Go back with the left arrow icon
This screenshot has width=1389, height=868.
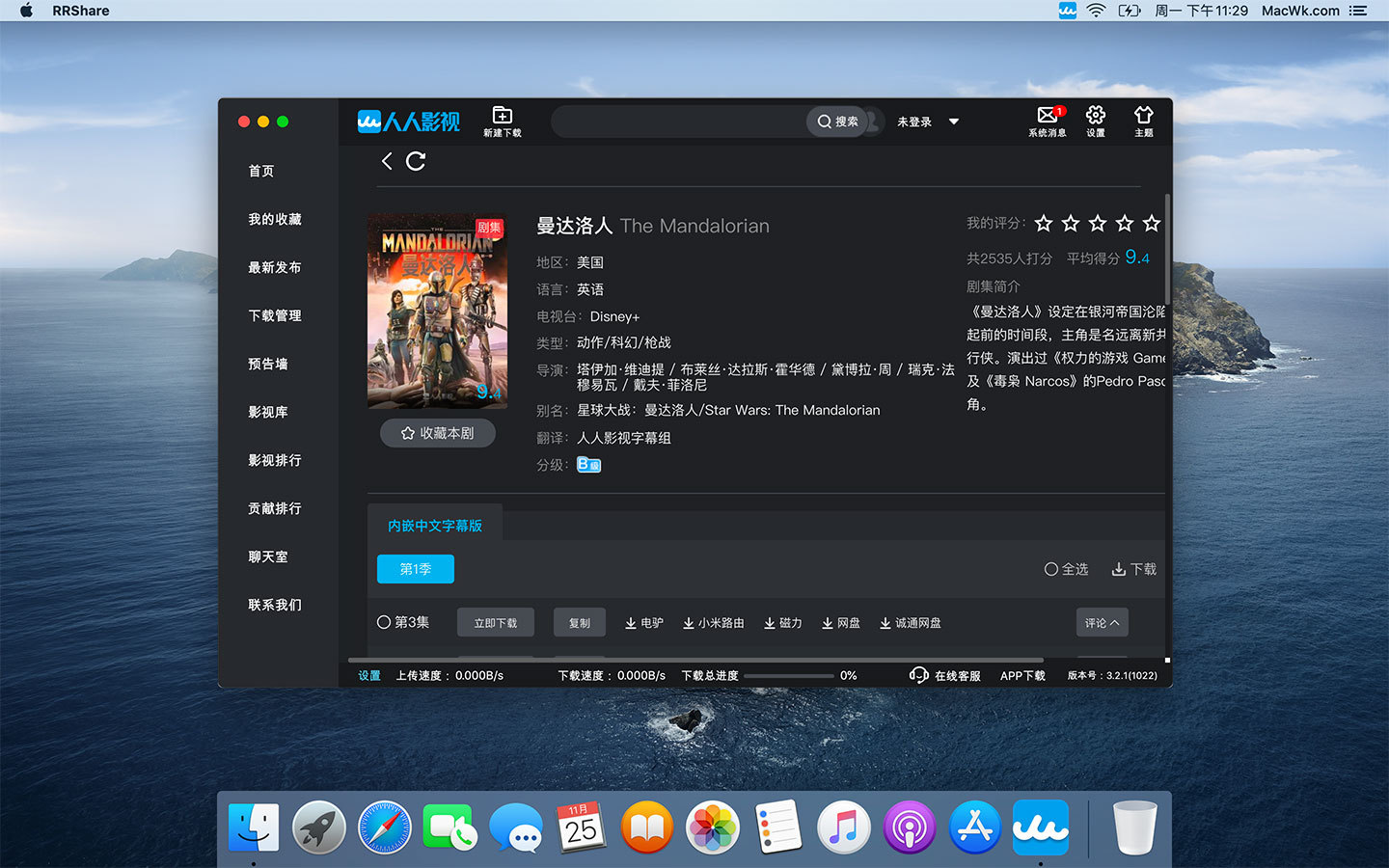(x=387, y=161)
